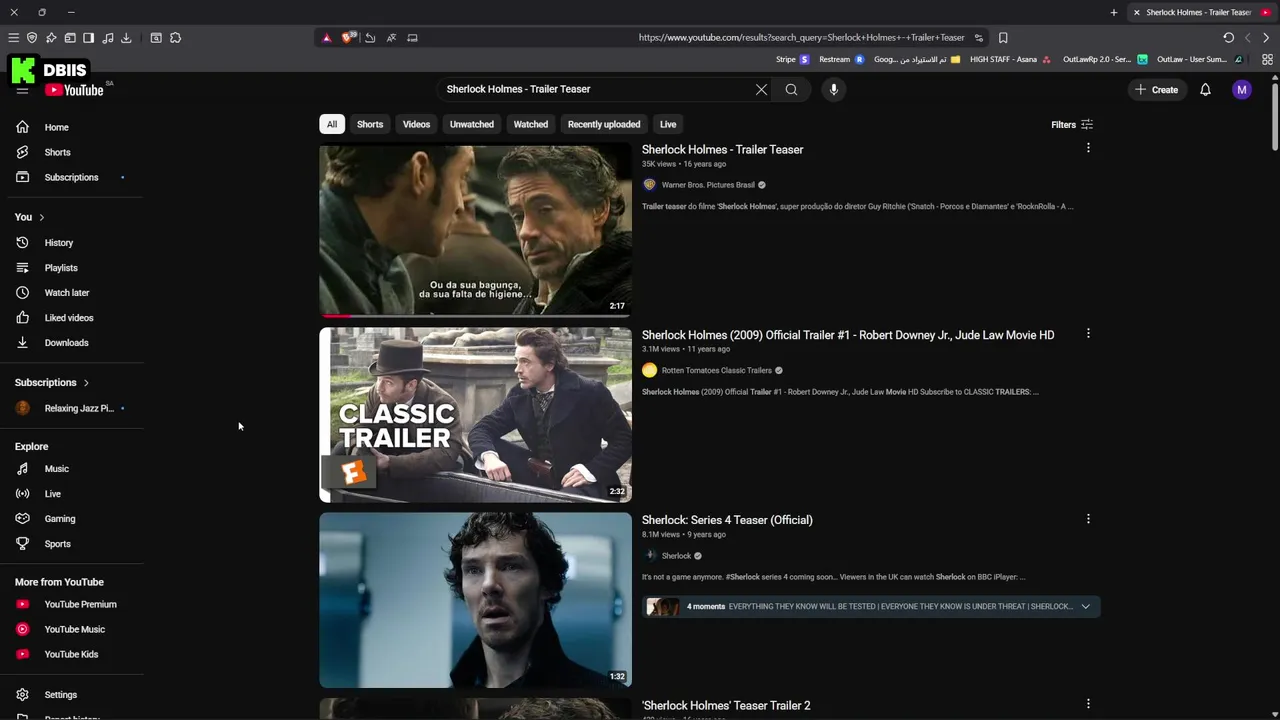Select the All filter chip
Image resolution: width=1280 pixels, height=720 pixels.
point(332,125)
